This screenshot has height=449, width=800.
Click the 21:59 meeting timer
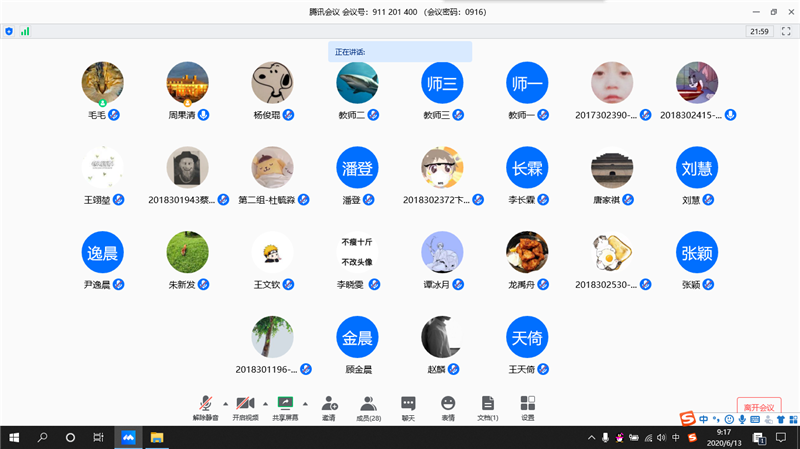pyautogui.click(x=759, y=32)
